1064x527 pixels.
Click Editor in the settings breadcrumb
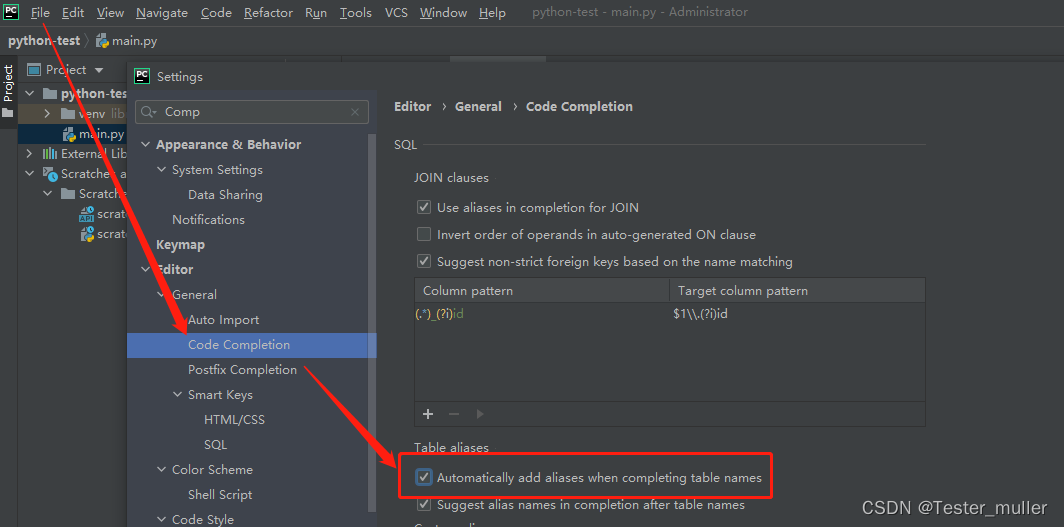click(413, 106)
